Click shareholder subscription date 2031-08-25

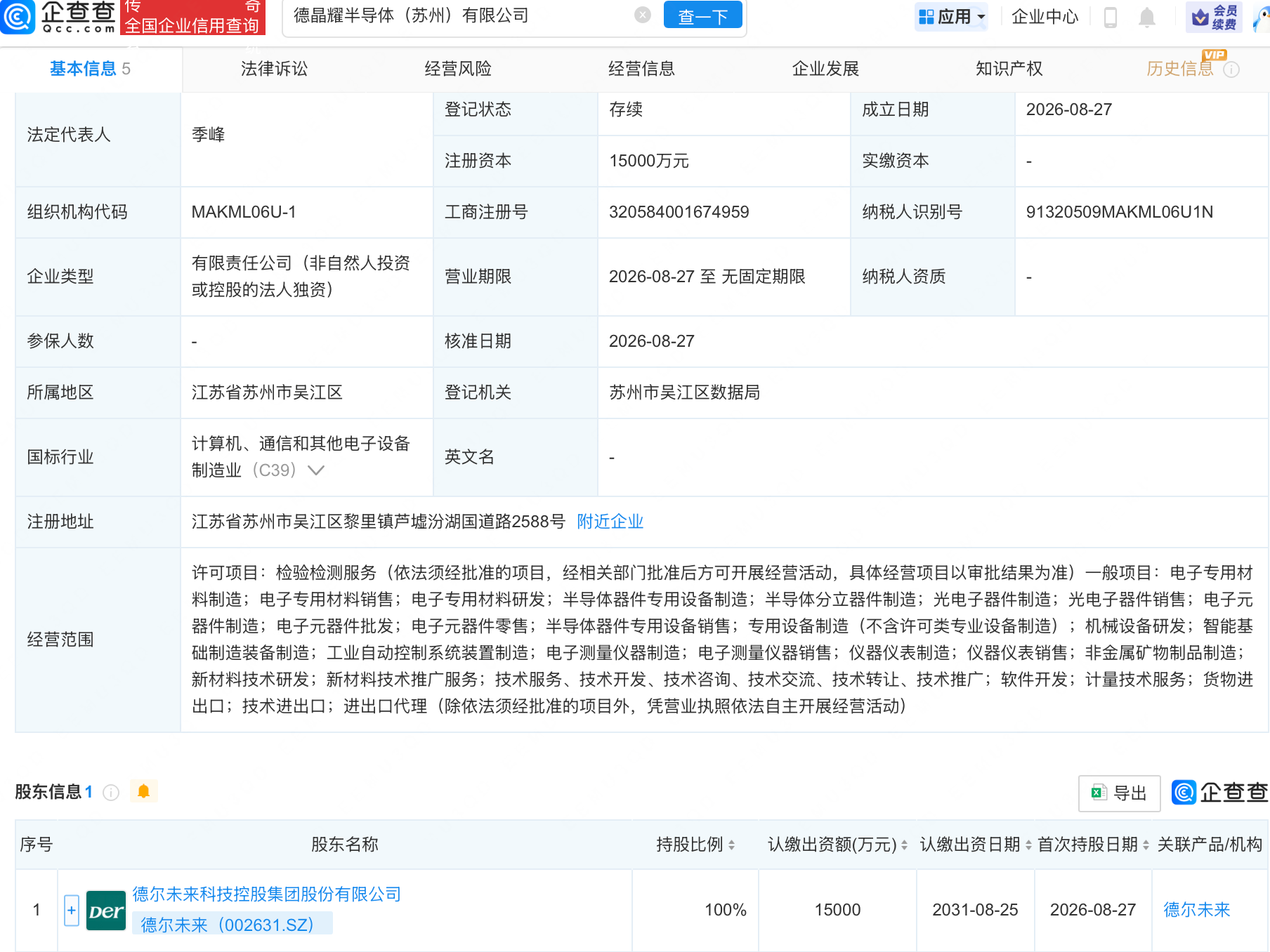tap(975, 910)
